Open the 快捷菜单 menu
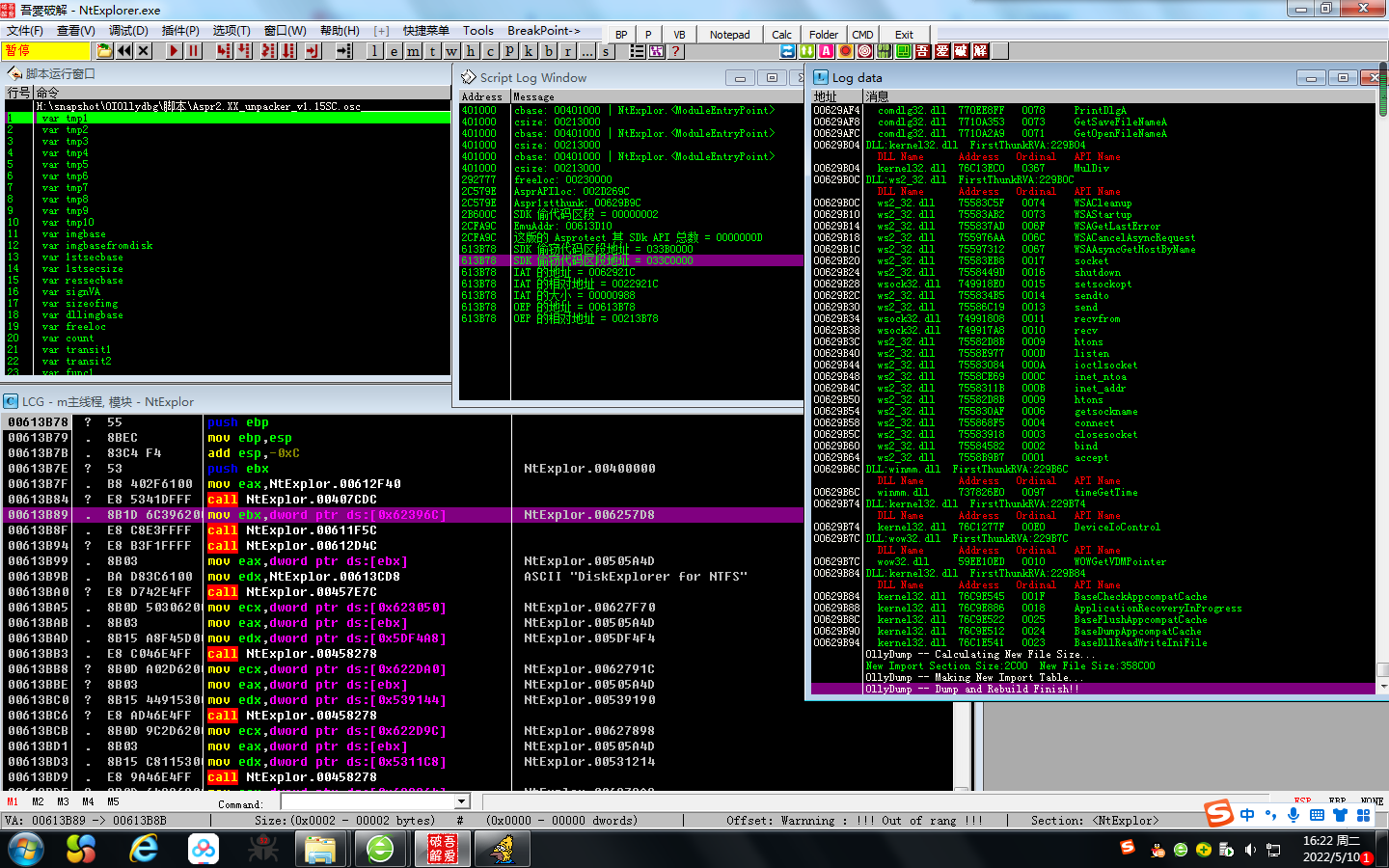The width and height of the screenshot is (1389, 868). tap(425, 31)
